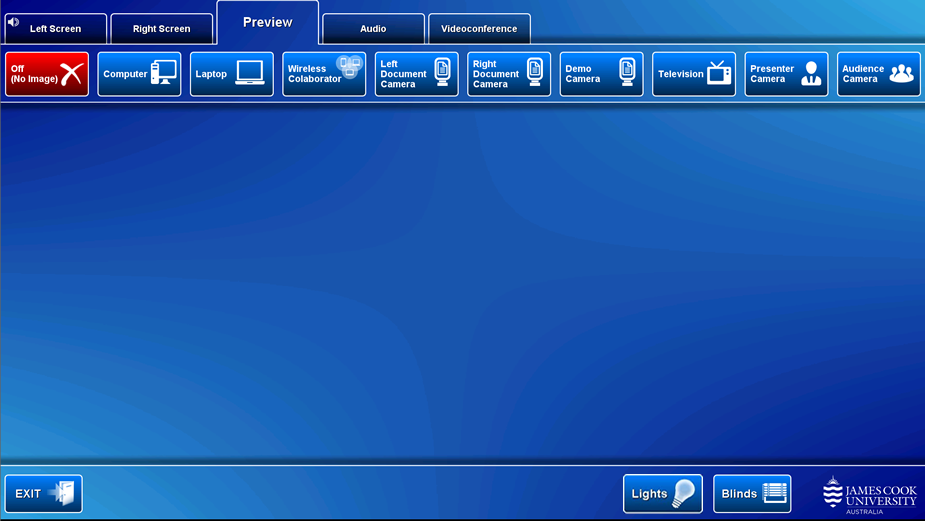Choose Computer as preview source
Screen dimensions: 925x521
click(x=139, y=74)
